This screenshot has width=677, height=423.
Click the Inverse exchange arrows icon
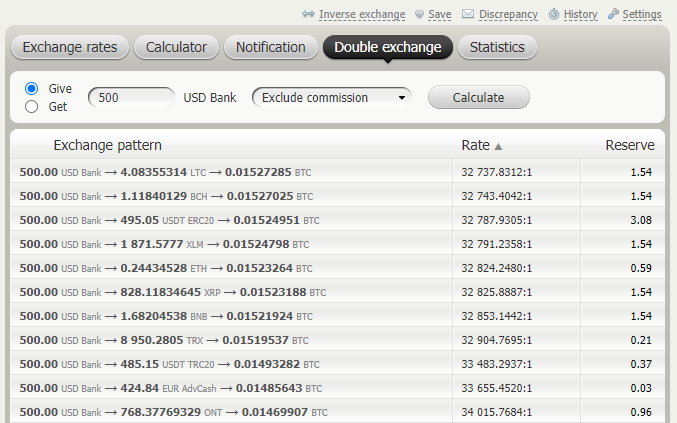tap(308, 14)
